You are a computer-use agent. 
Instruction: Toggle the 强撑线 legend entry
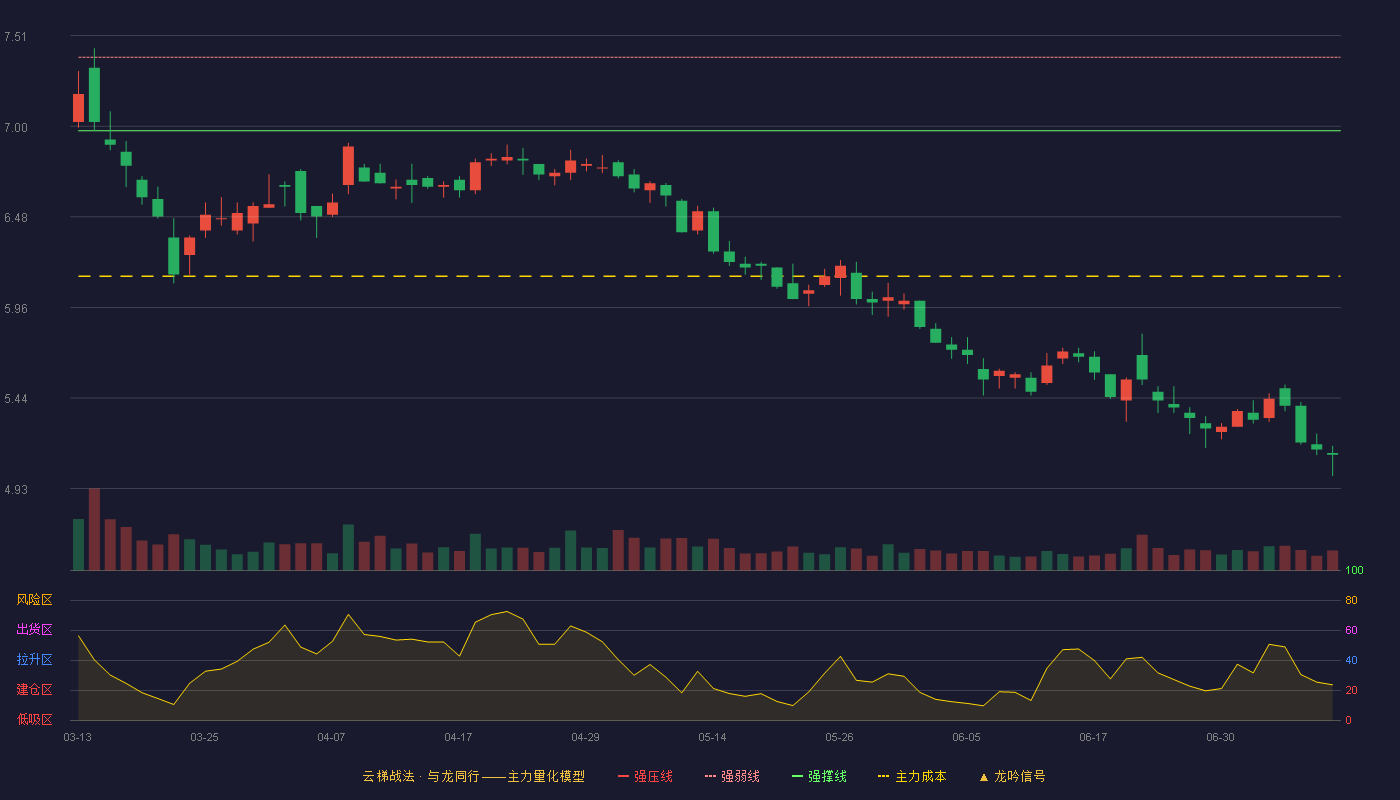819,776
